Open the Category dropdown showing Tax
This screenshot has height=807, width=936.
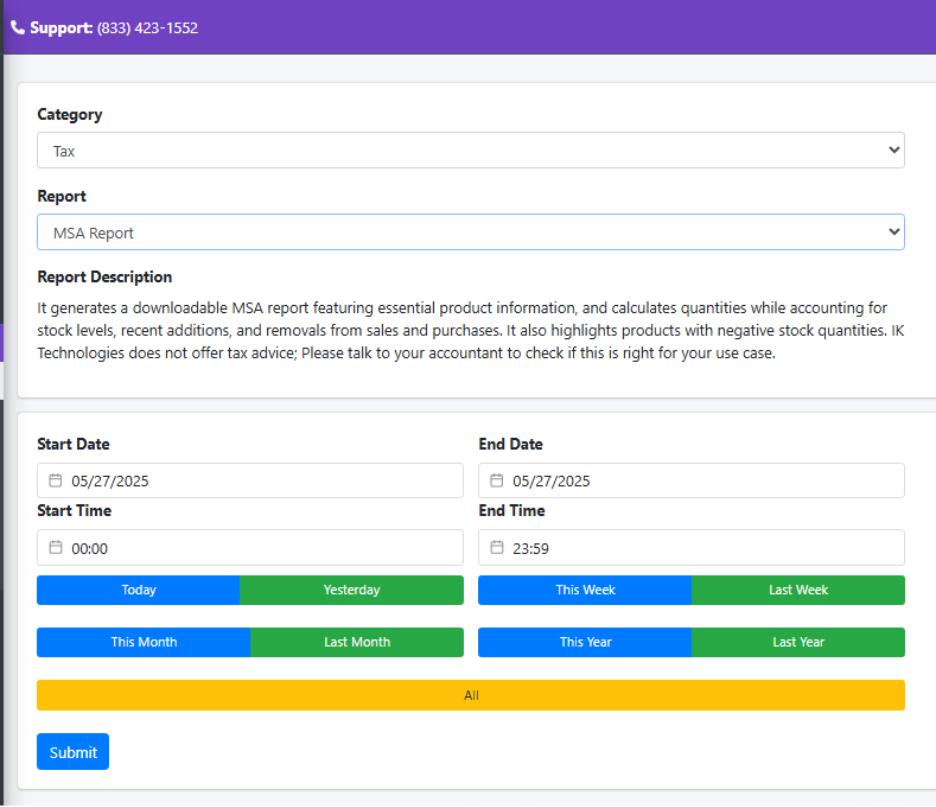click(x=470, y=151)
